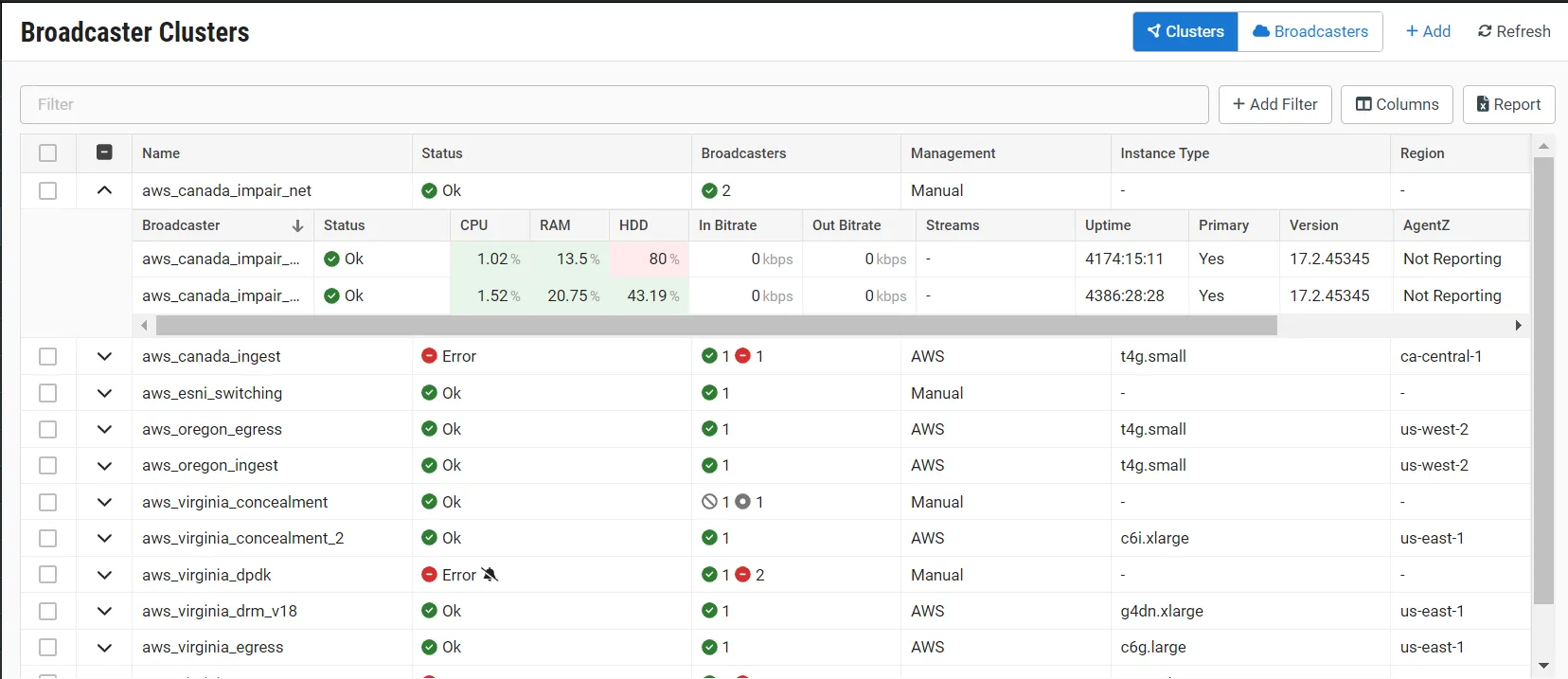Click green broadcaster check in aws_virginia_egress row

click(709, 647)
